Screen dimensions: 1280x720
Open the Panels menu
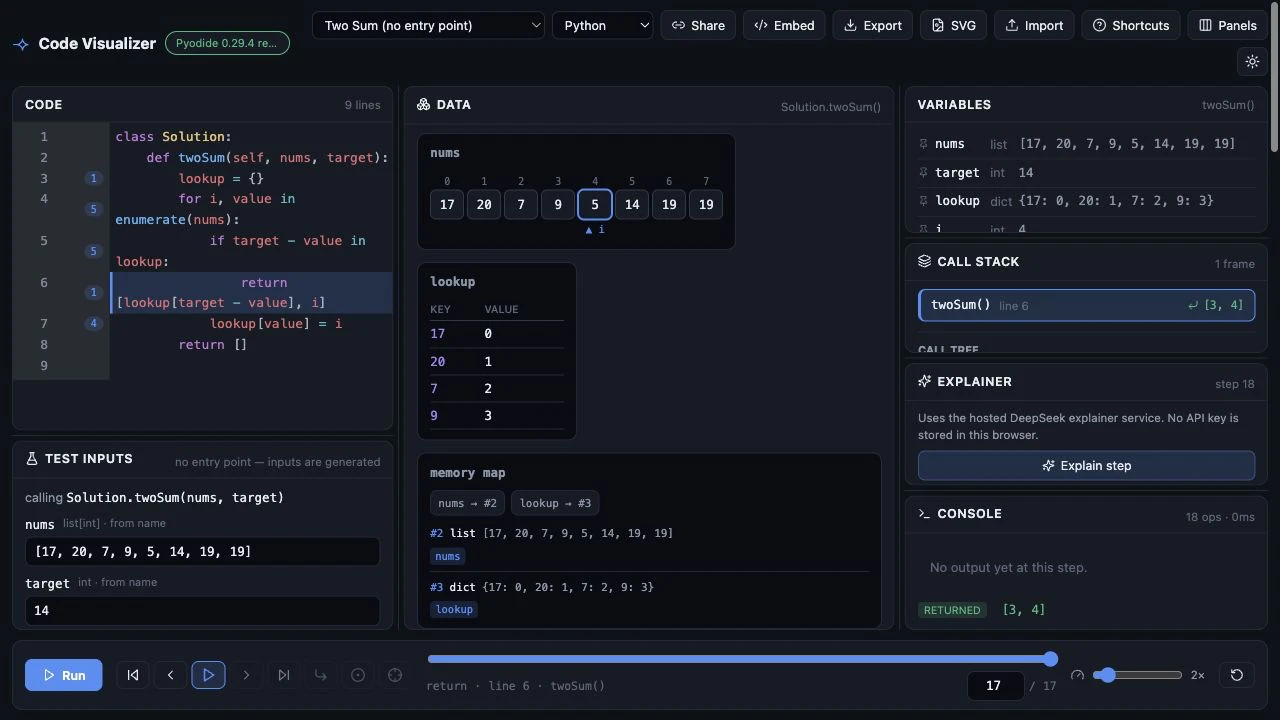point(1228,25)
